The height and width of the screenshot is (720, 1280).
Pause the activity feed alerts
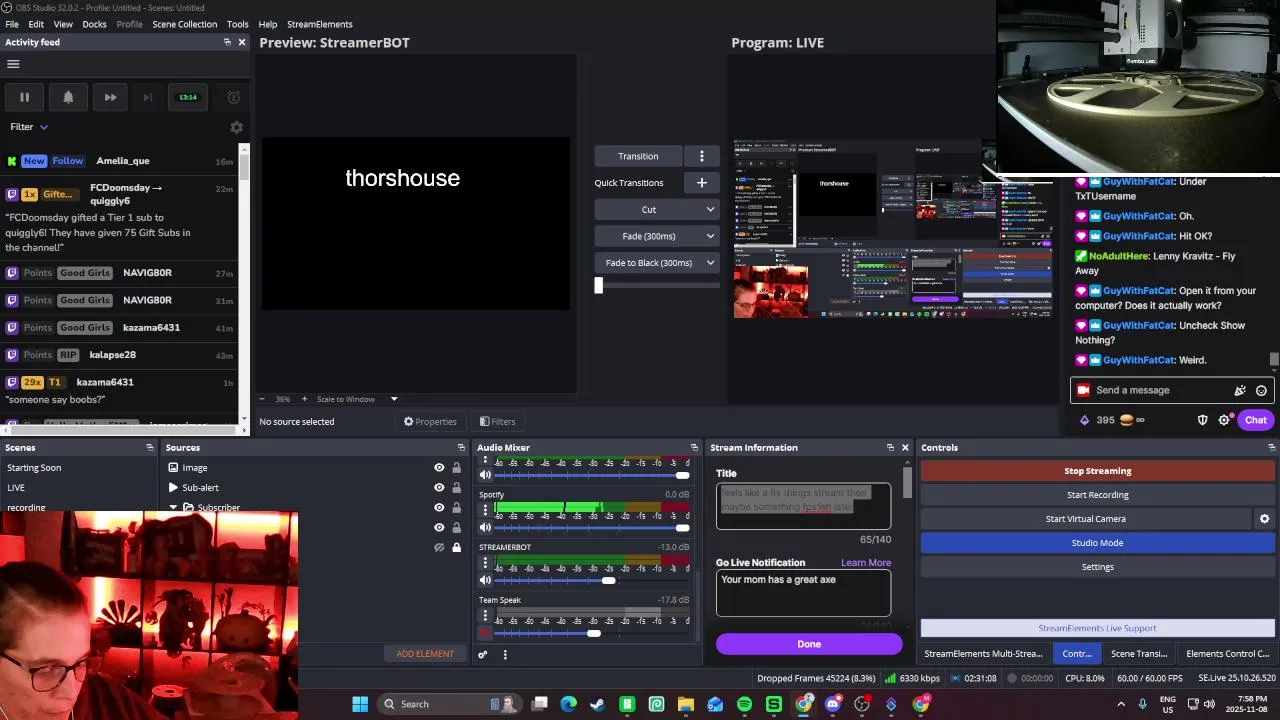[x=24, y=97]
